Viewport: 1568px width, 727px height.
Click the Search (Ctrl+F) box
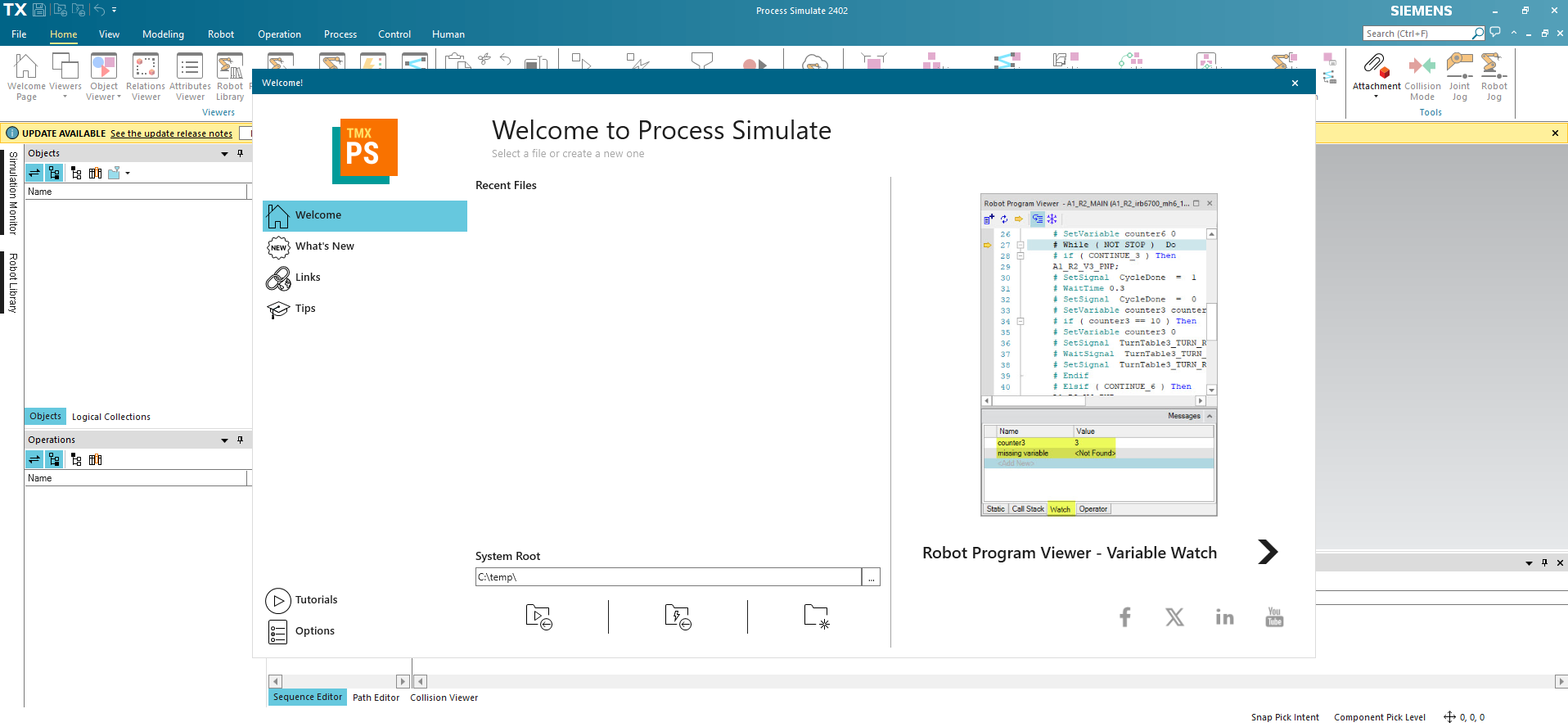tap(1417, 34)
